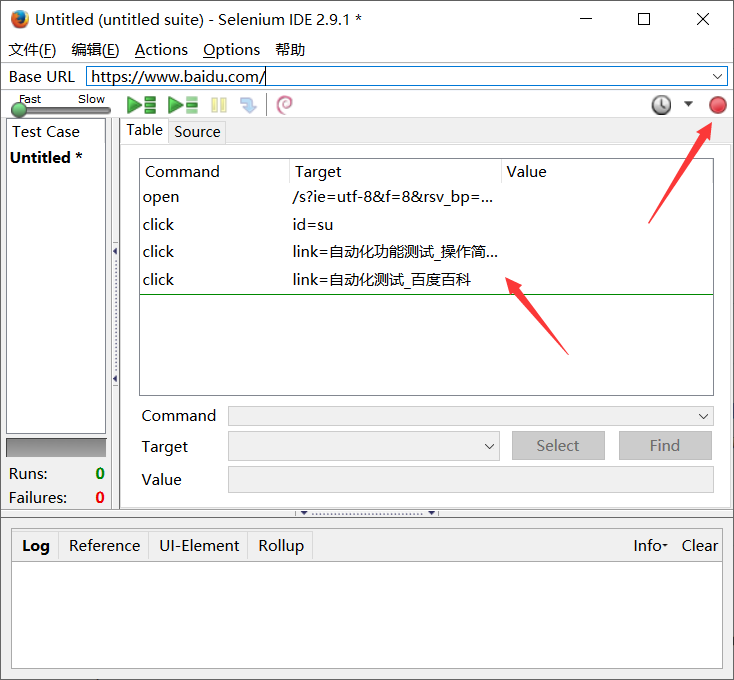The image size is (734, 680).
Task: Expand the scheduler dropdown arrow
Action: [688, 104]
